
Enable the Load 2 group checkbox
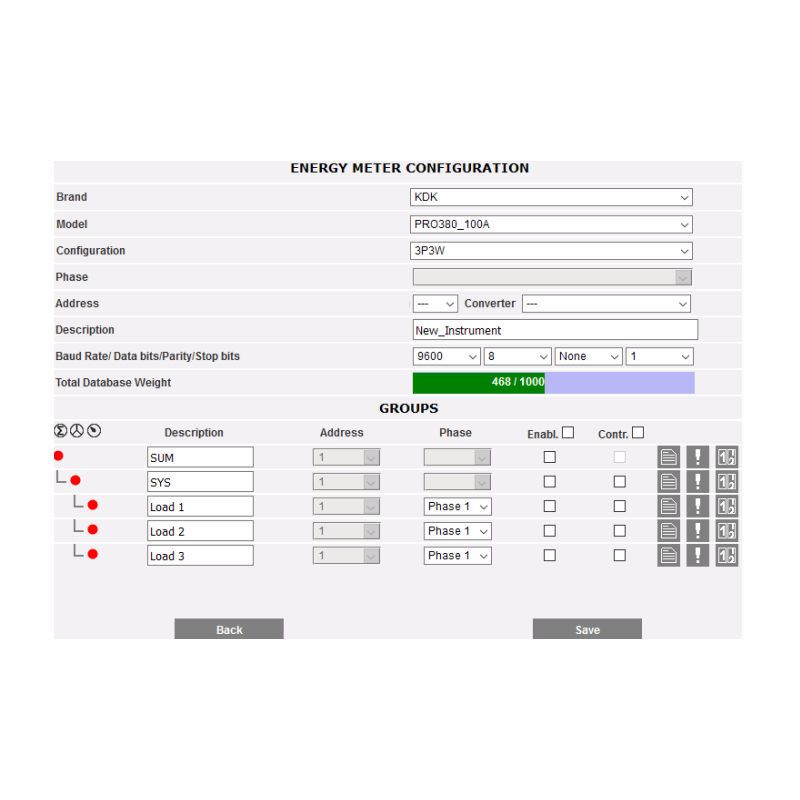[549, 531]
